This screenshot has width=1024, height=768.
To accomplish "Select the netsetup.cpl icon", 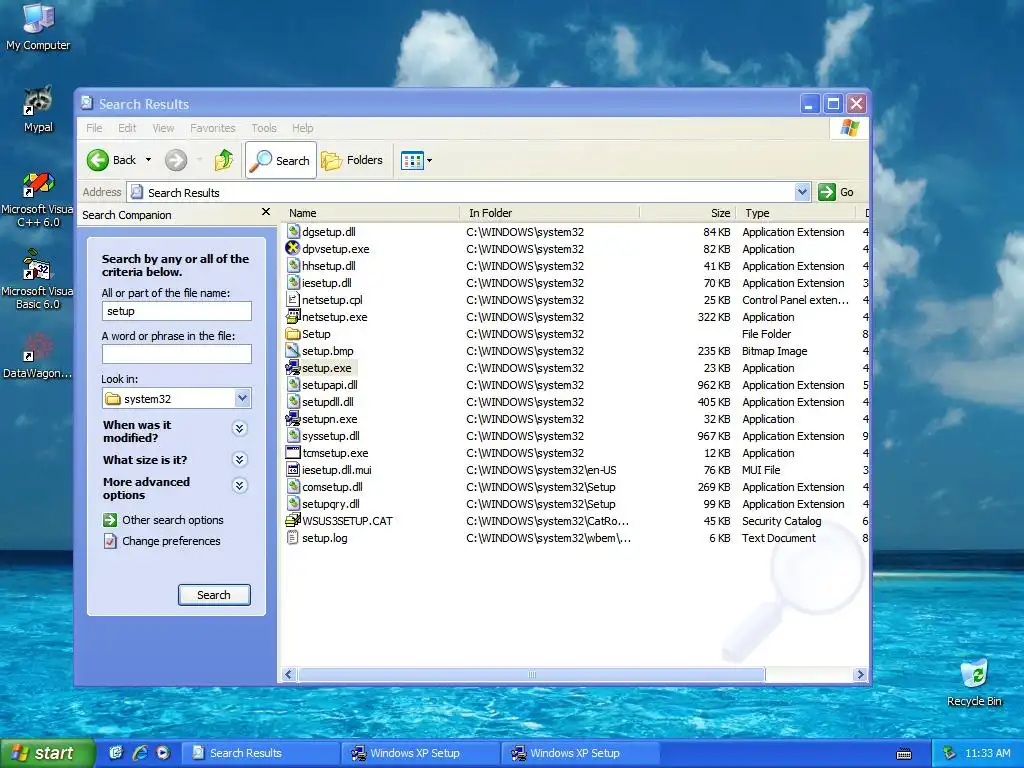I will (293, 300).
